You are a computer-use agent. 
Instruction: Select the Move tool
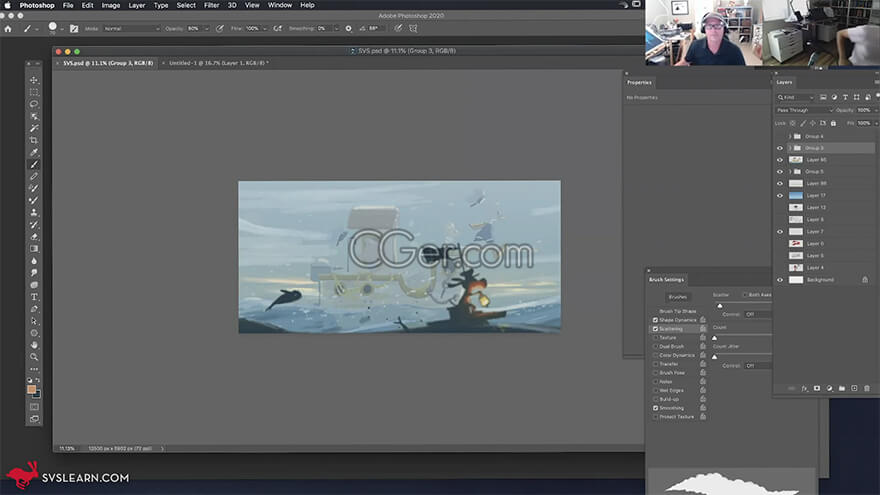coord(34,80)
